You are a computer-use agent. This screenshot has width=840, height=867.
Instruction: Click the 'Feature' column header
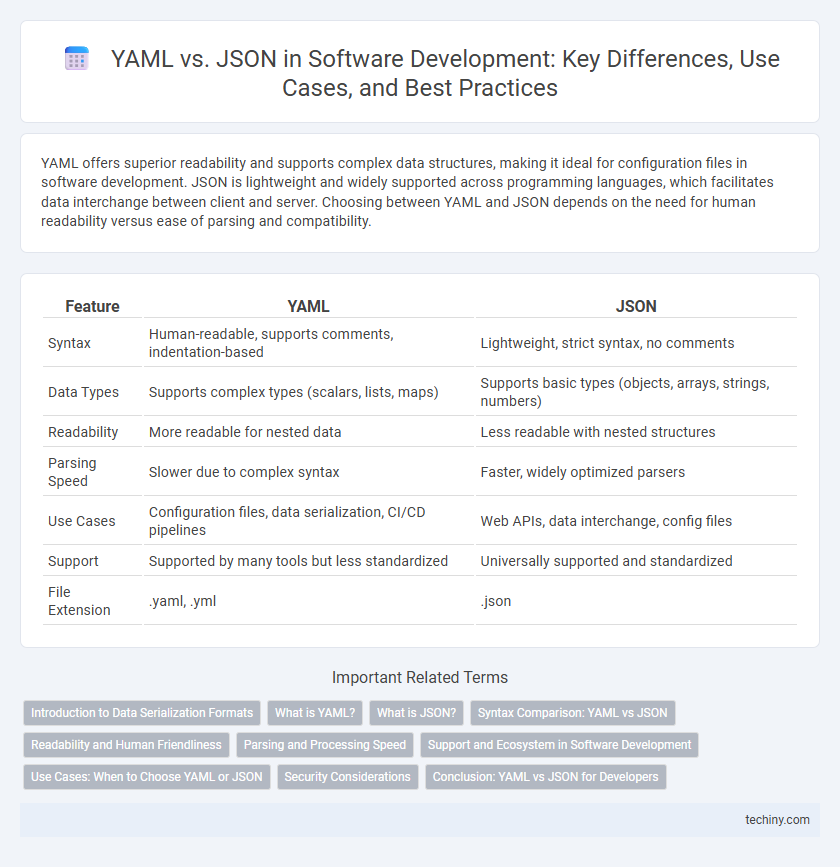[92, 306]
